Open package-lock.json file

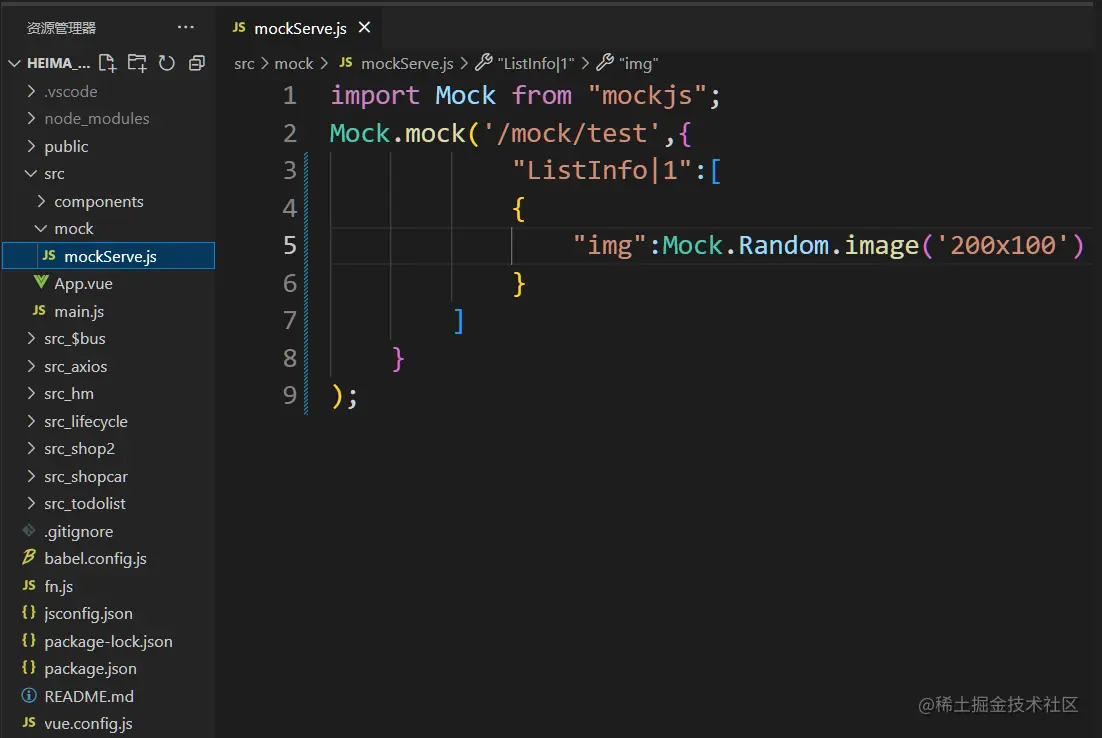tap(109, 642)
